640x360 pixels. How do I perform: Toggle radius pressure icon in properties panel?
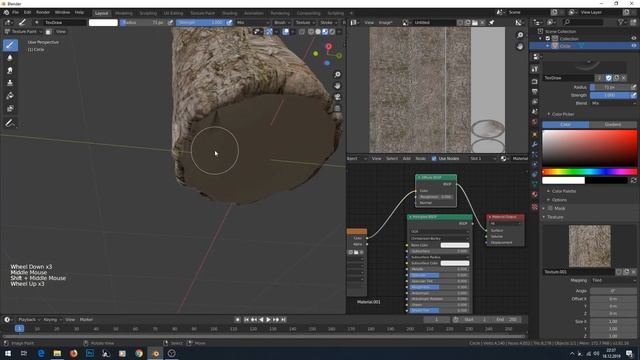click(x=633, y=87)
